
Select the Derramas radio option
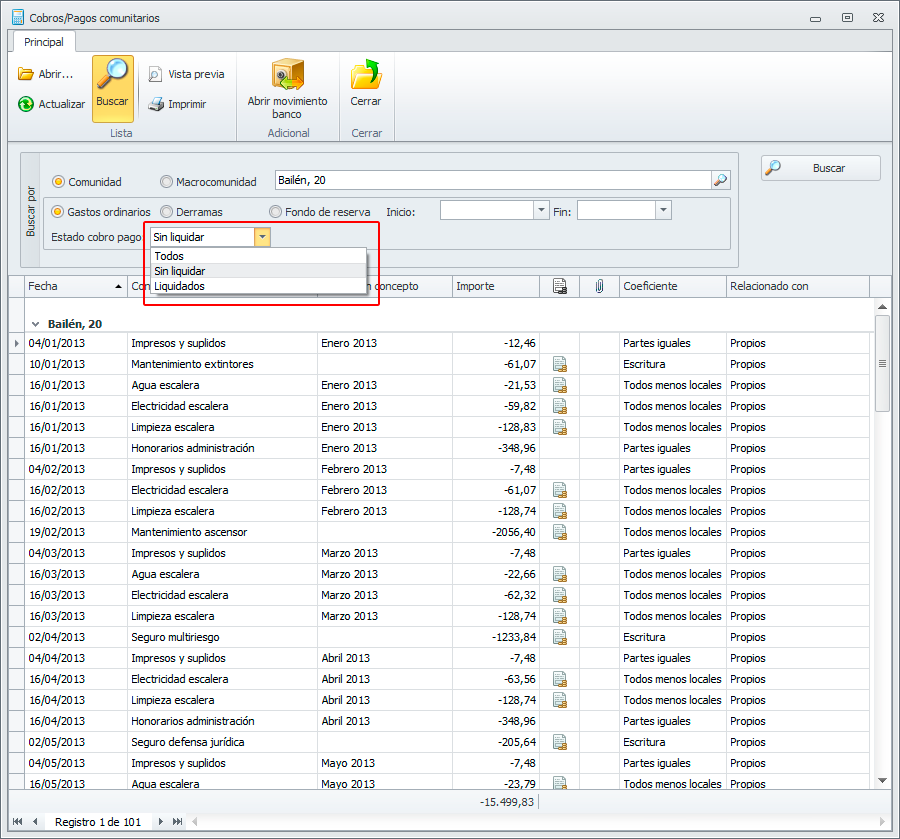(x=167, y=212)
